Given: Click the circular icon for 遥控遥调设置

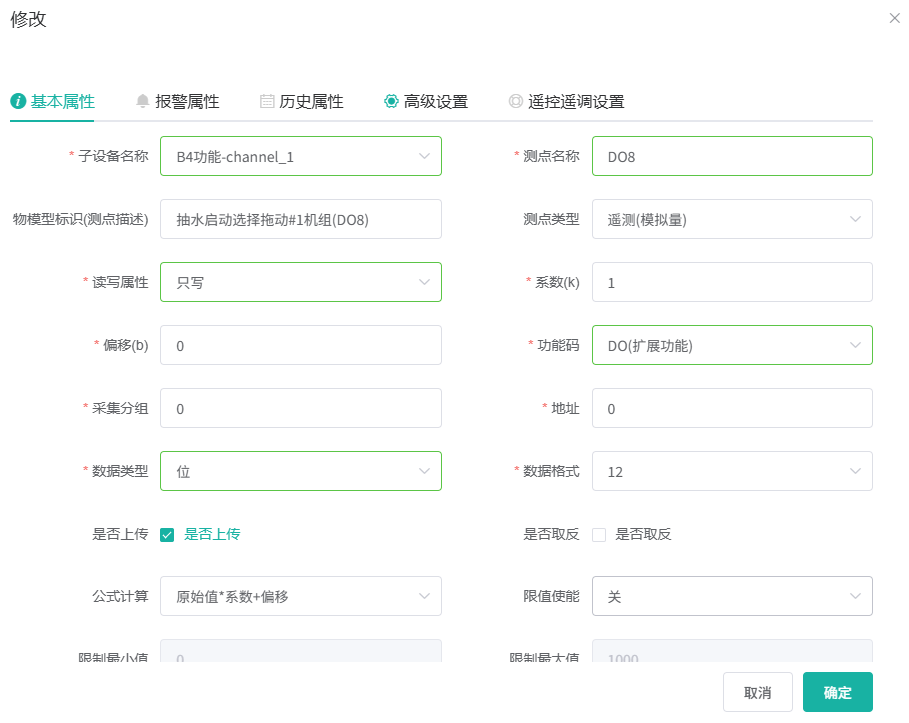Looking at the screenshot, I should [515, 101].
